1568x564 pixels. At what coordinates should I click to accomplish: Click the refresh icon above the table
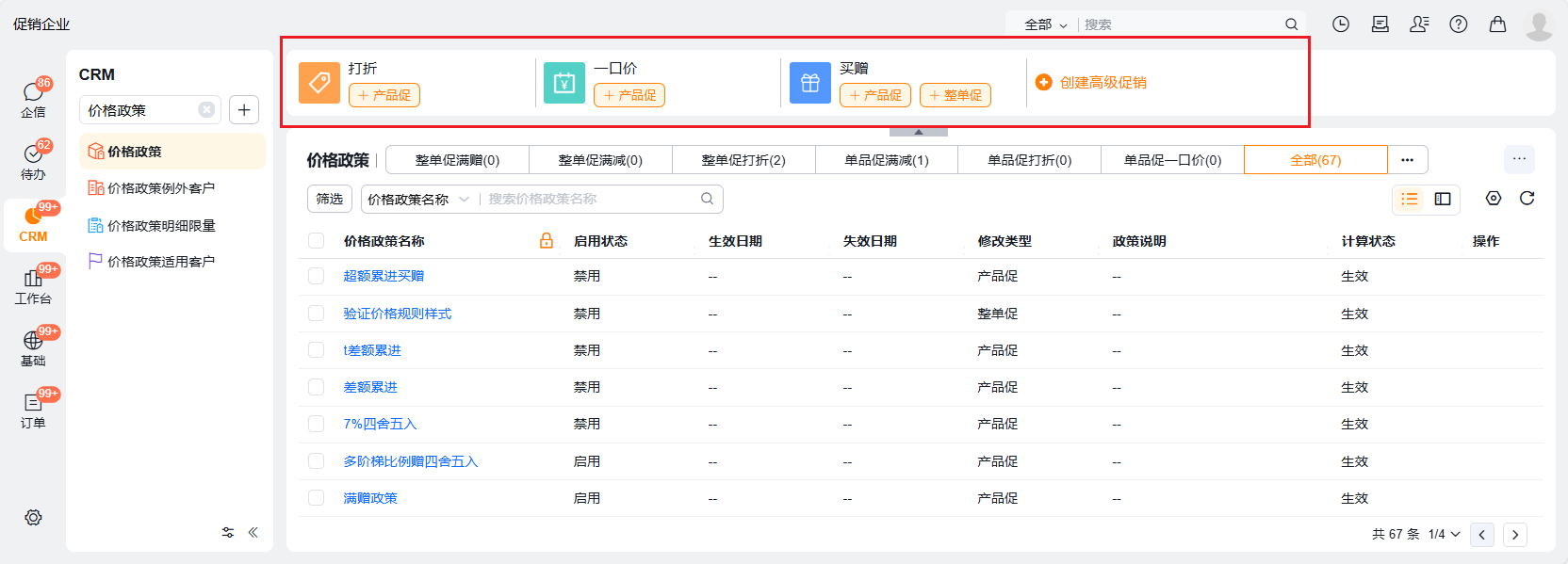[1527, 199]
